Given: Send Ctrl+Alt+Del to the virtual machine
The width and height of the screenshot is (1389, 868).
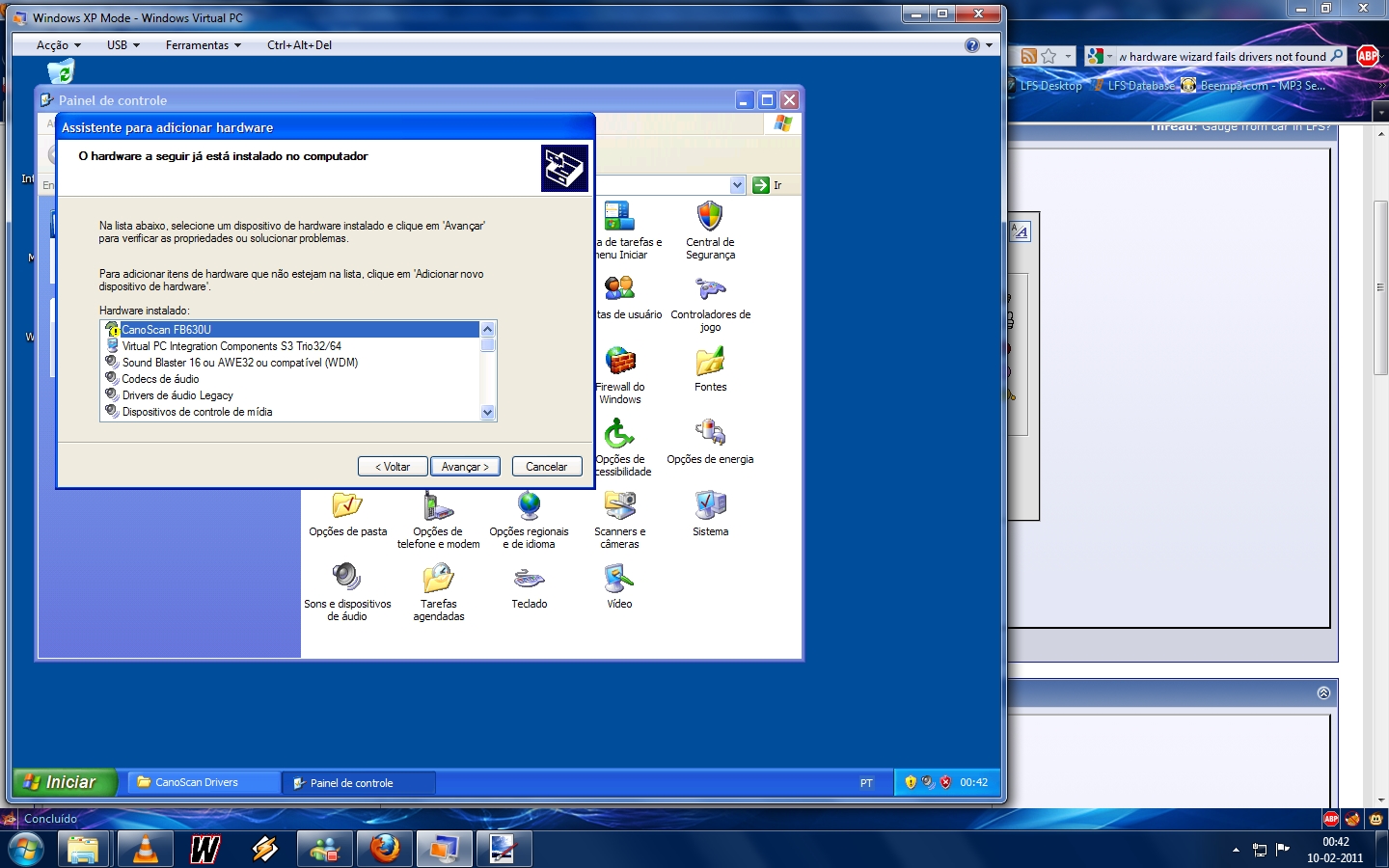Looking at the screenshot, I should coord(299,45).
